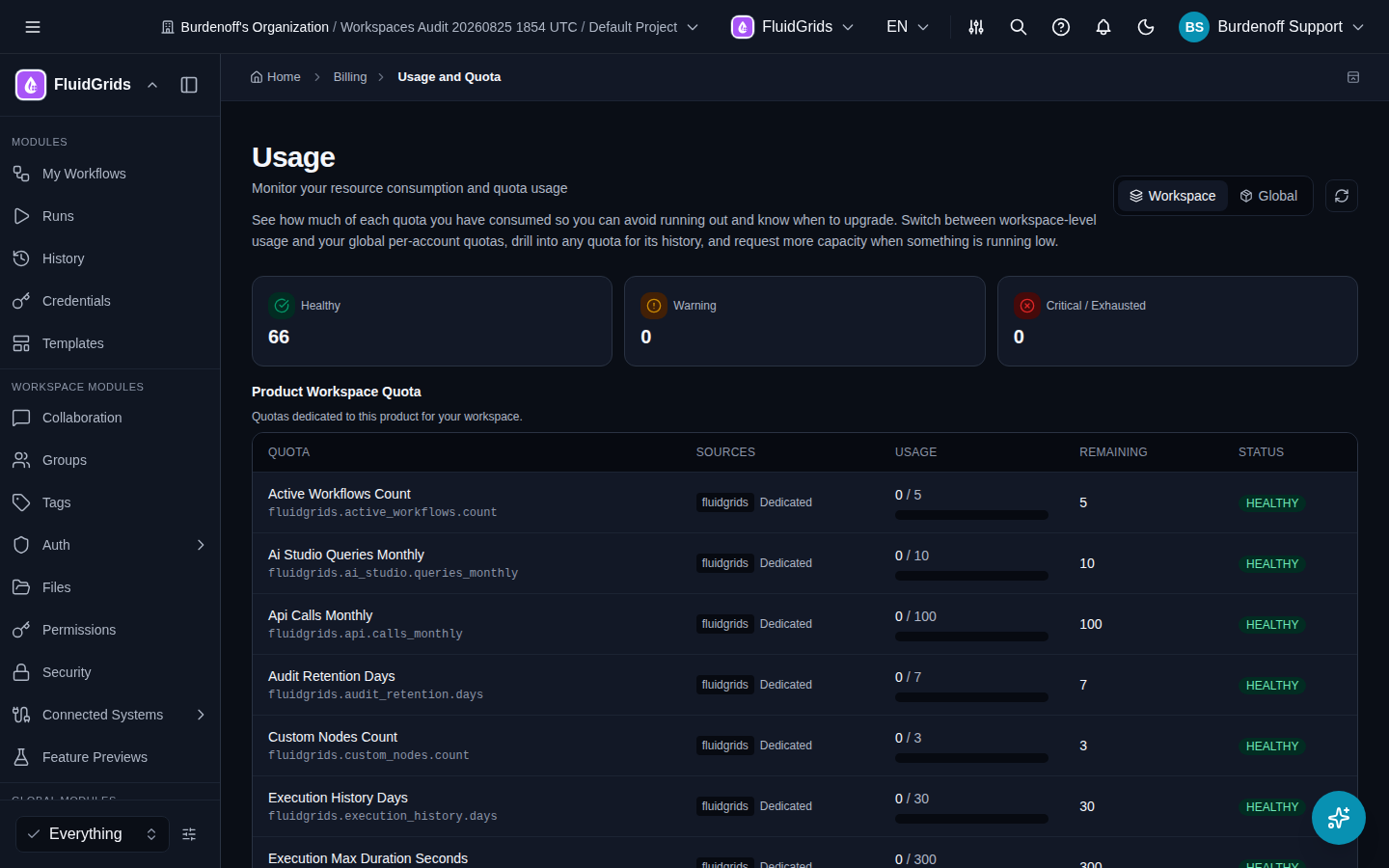Click the Groups icon in sidebar
The image size is (1389, 868).
tap(21, 460)
